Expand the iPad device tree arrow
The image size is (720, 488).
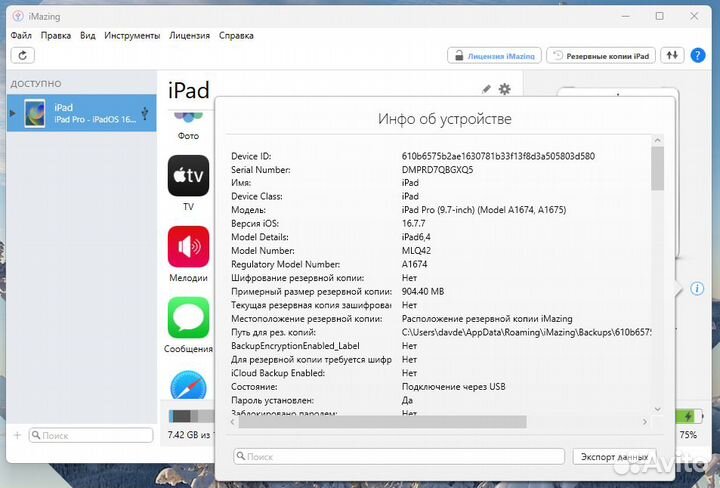(x=12, y=113)
